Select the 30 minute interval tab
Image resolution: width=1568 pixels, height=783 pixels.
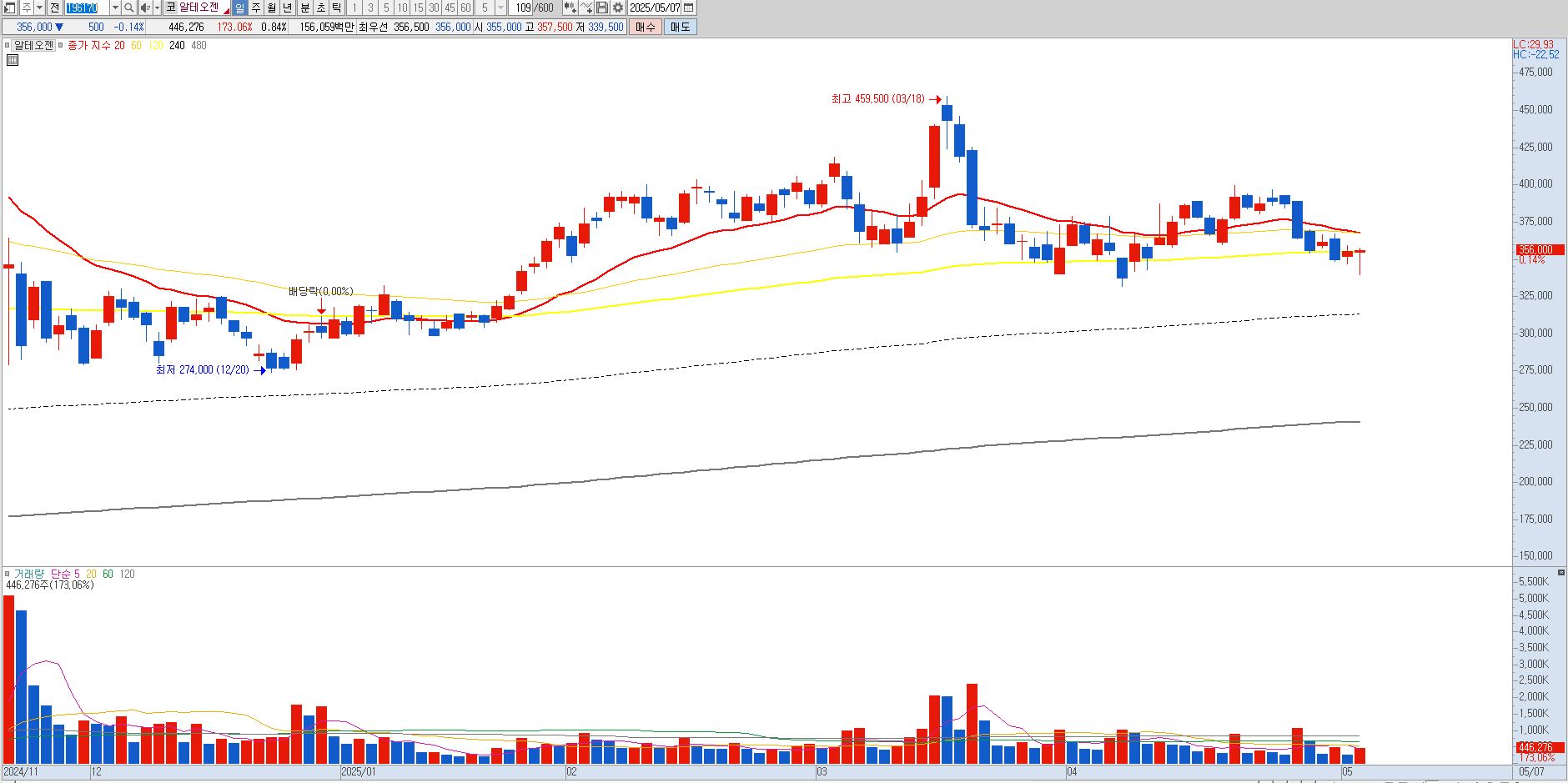434,8
